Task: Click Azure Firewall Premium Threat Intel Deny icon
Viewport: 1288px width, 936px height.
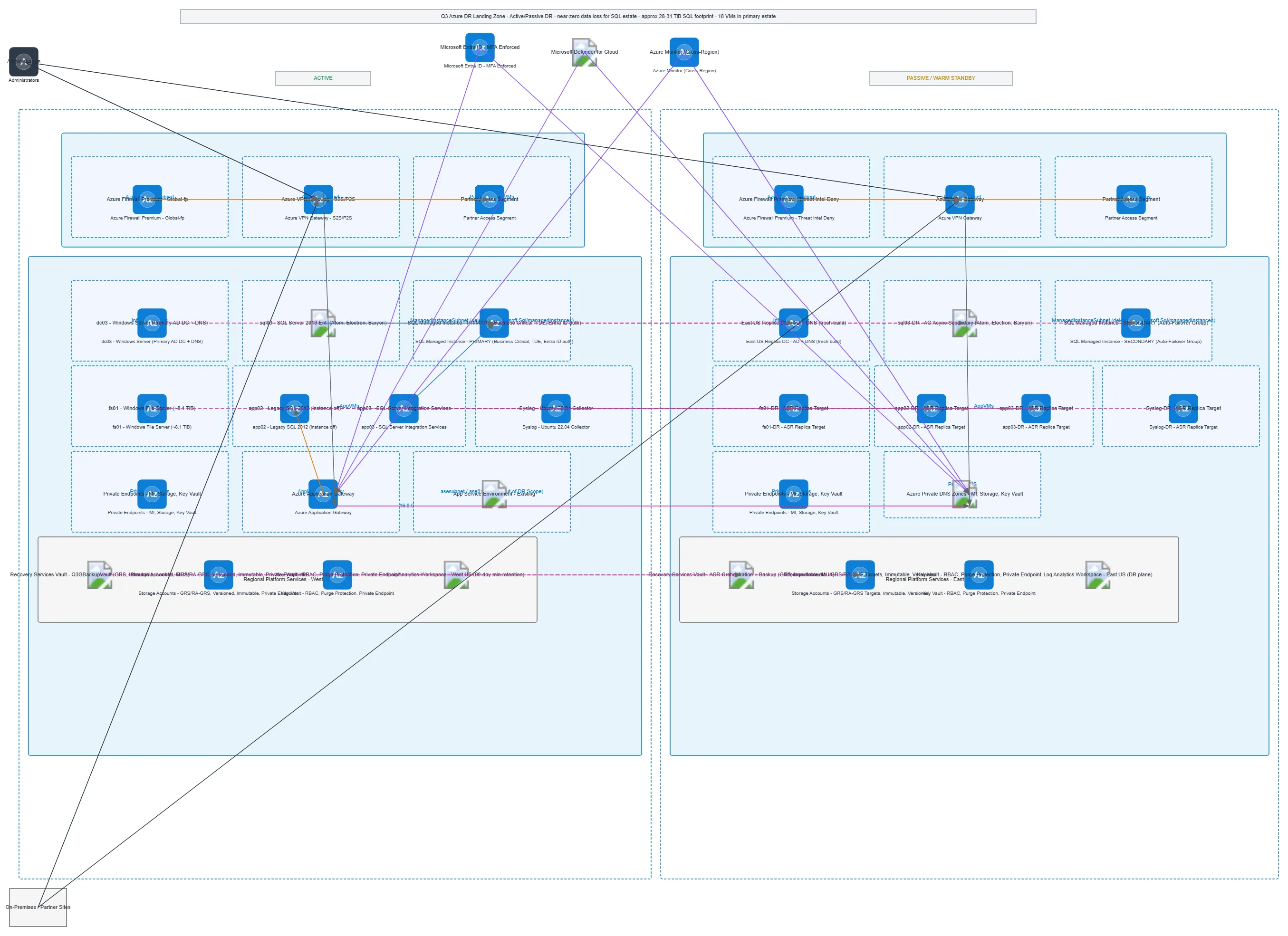Action: pos(789,199)
